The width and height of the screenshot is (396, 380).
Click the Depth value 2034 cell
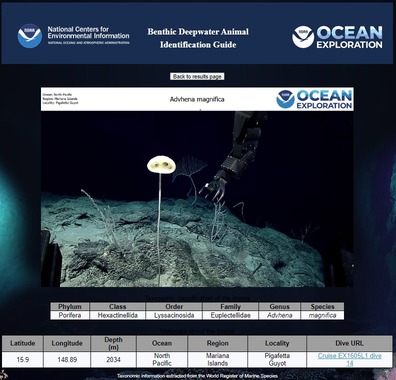113,360
